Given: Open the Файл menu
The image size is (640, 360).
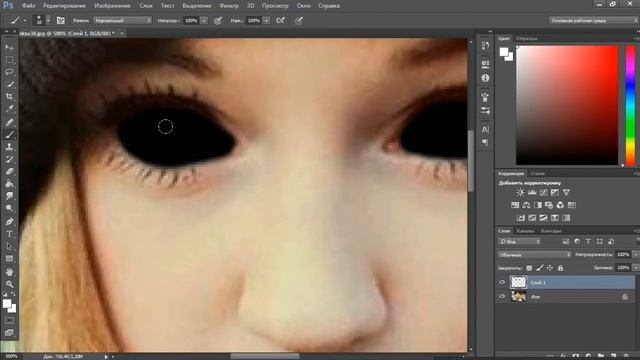Looking at the screenshot, I should click(28, 6).
